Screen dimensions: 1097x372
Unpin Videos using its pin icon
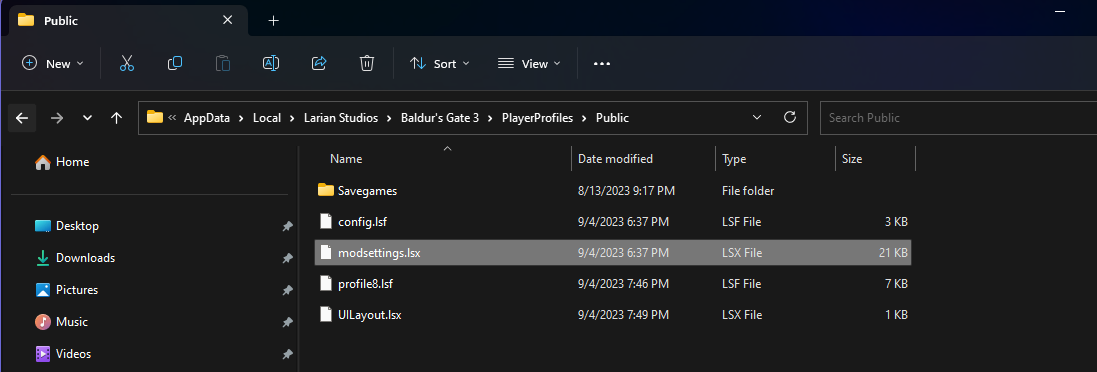287,355
